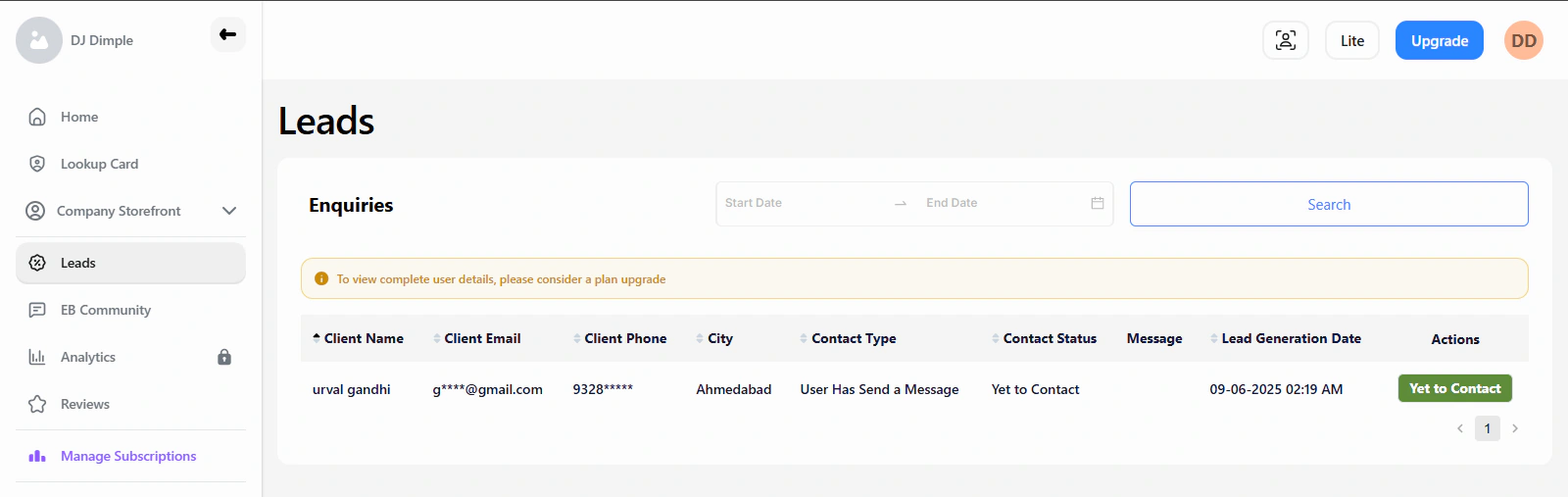Open the date range calendar icon
Viewport: 1568px width, 497px height.
pos(1098,203)
